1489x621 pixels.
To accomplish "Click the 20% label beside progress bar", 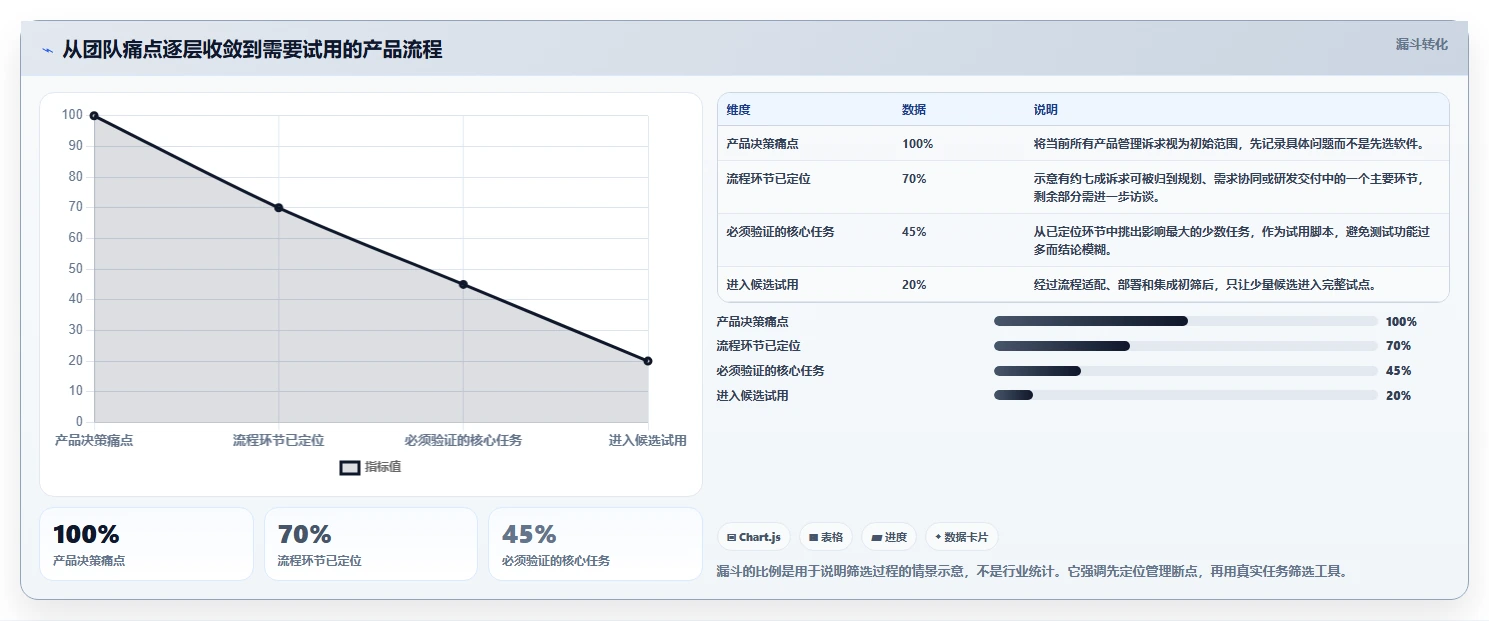I will coord(1399,396).
